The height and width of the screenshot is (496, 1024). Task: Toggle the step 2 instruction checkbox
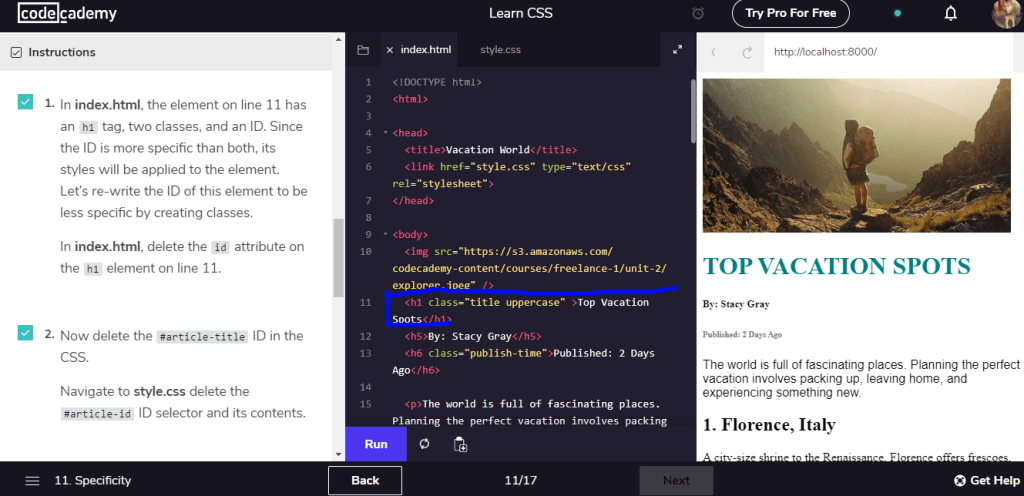pos(25,333)
